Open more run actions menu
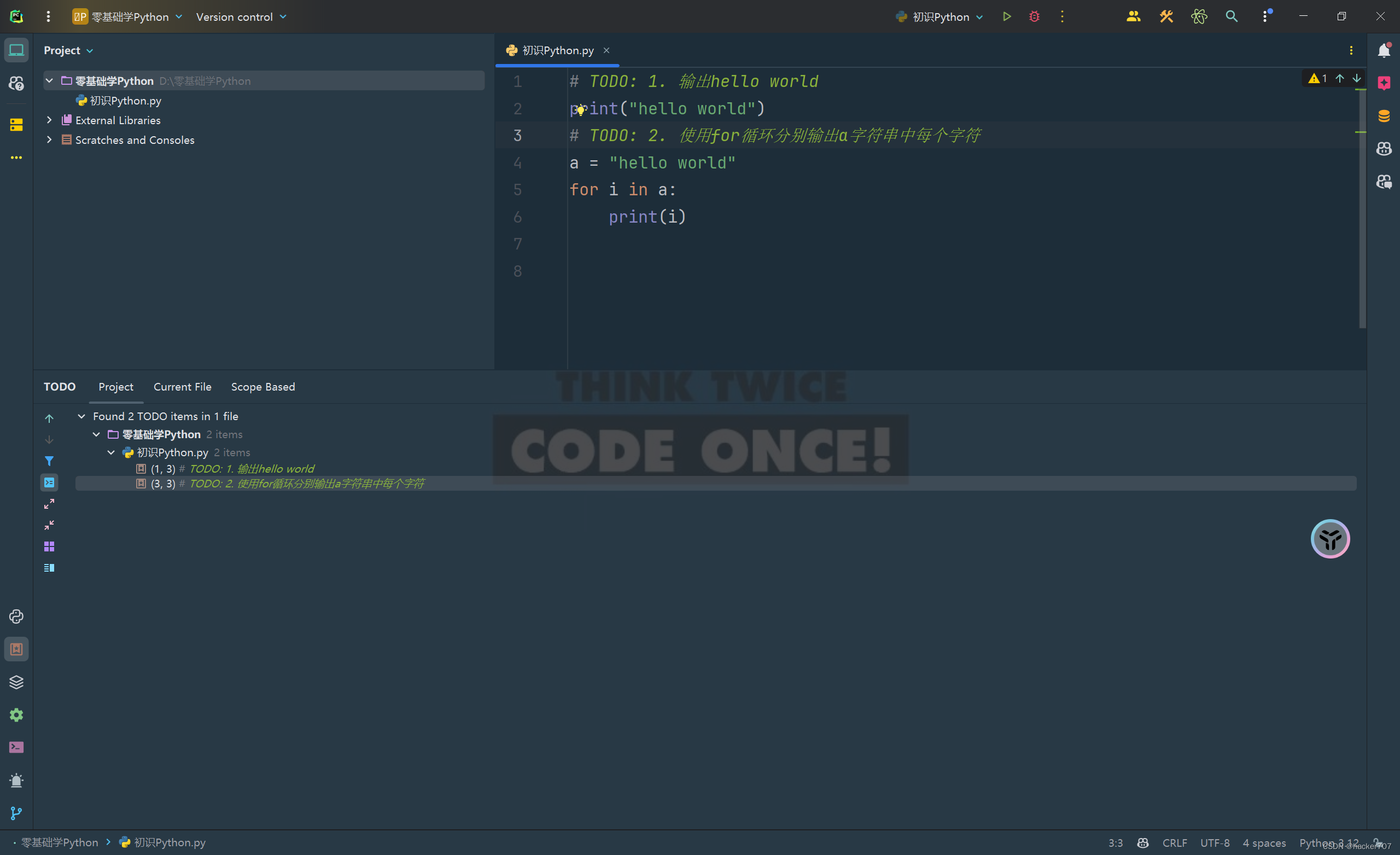The height and width of the screenshot is (855, 1400). 1062,17
